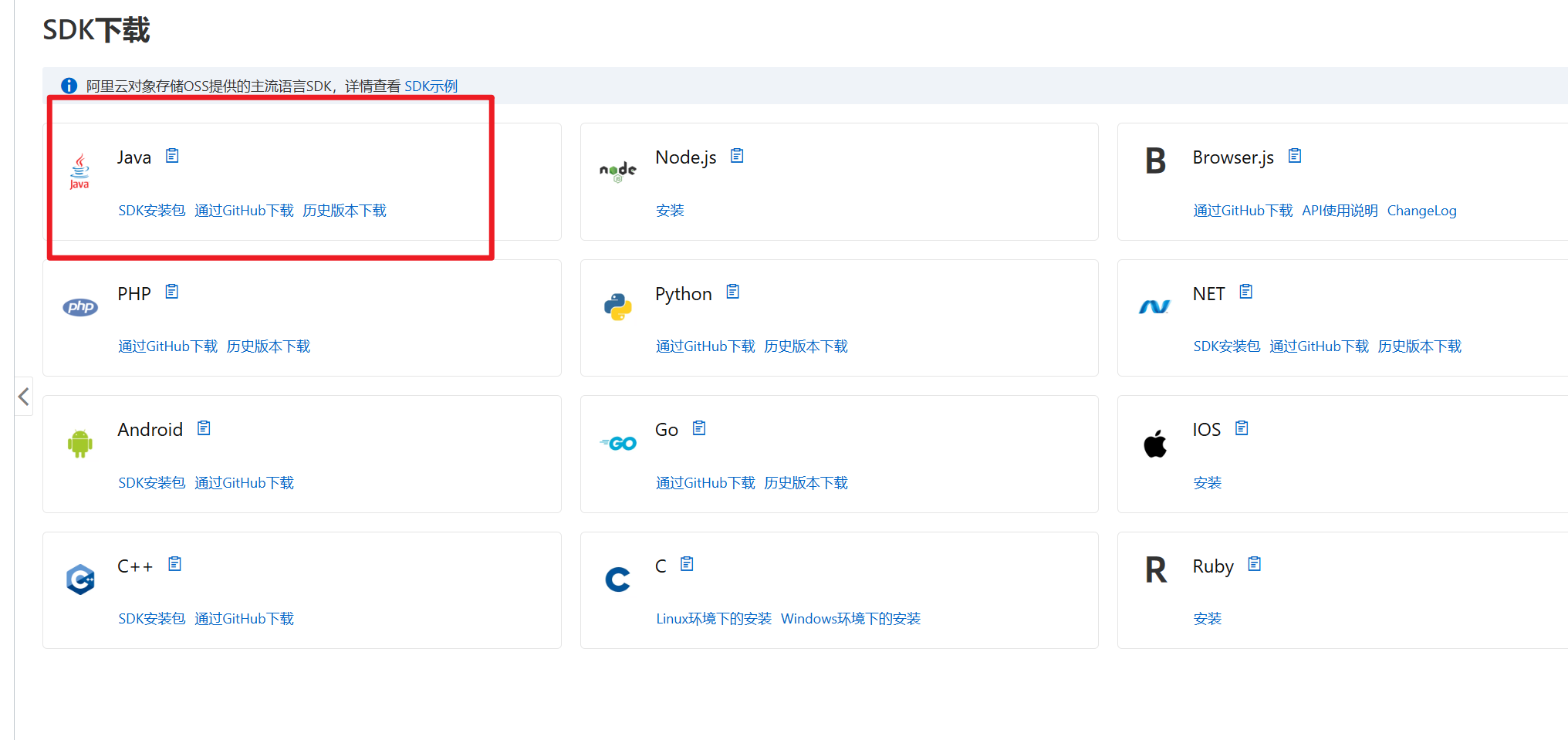Open C++ 通过GitHub下载 link
Viewport: 1568px width, 740px height.
245,619
